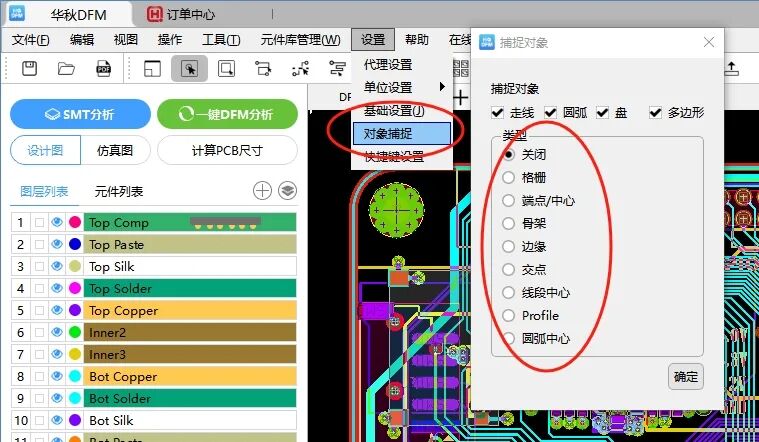Screen dimensions: 759x442
Task: Close the 捕捉对象 dialog
Action: pyautogui.click(x=709, y=43)
